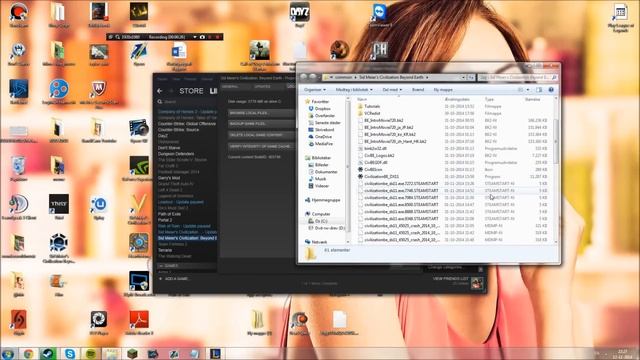The image size is (640, 360).
Task: Click the Explorer file list vertical scrollbar
Action: coord(556,142)
